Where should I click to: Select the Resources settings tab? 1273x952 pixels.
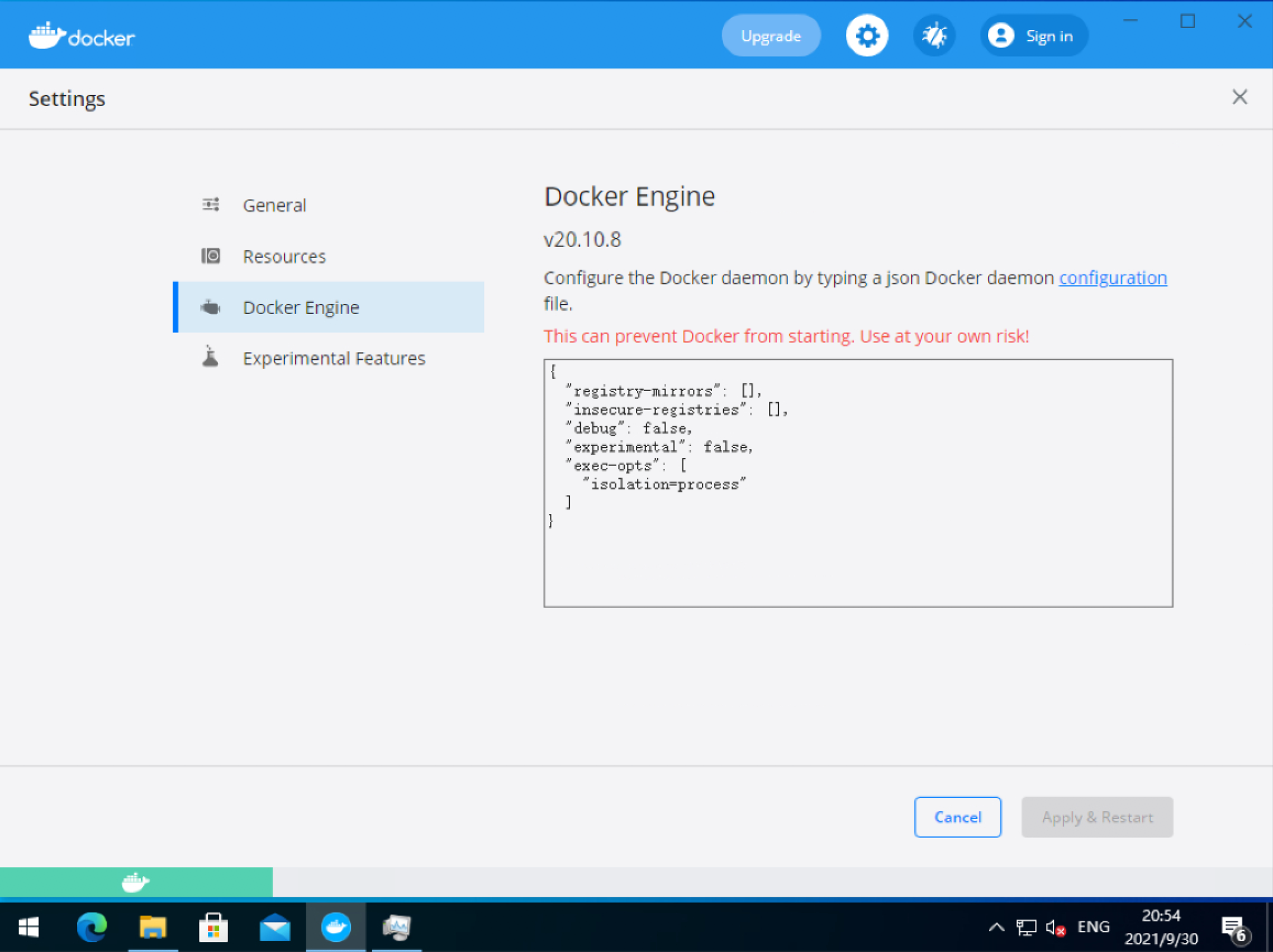(x=284, y=256)
